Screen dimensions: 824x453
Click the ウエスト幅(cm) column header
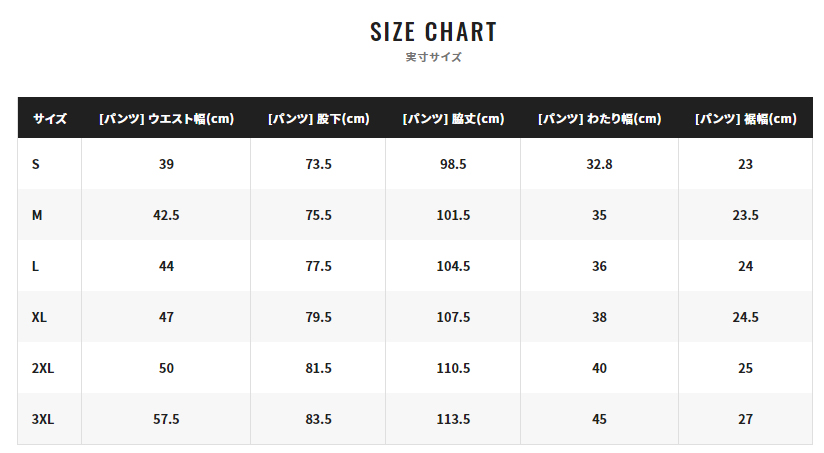tap(166, 118)
